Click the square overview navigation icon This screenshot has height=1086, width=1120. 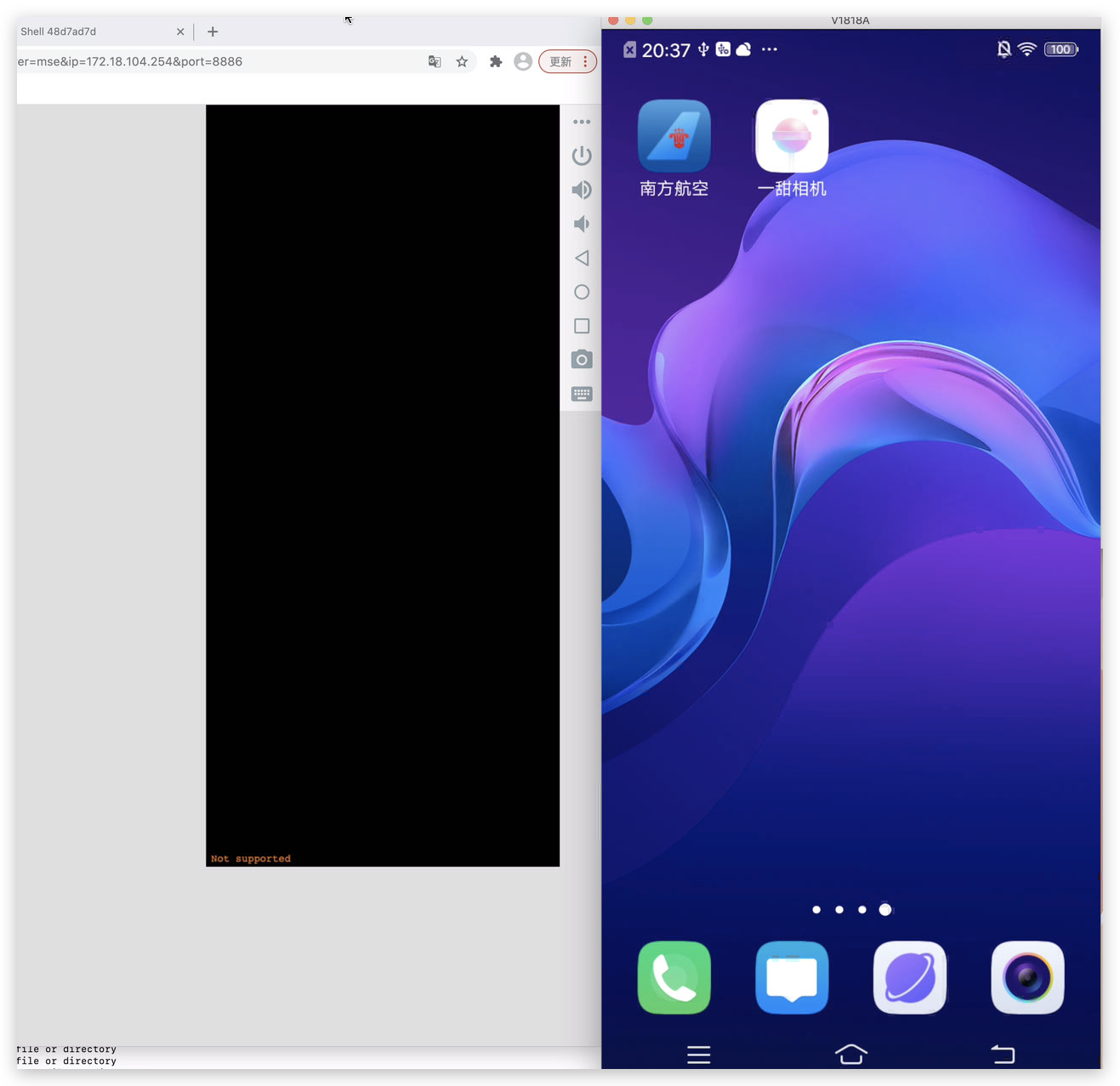(x=582, y=326)
